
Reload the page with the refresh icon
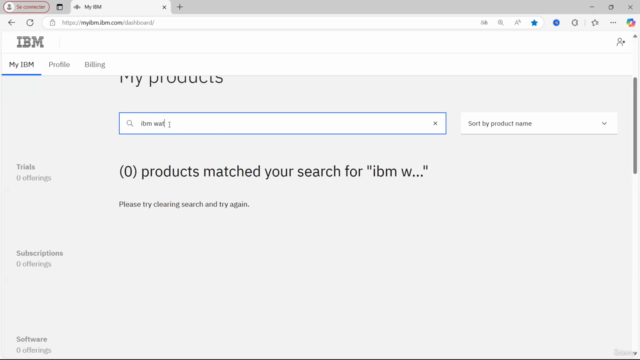coord(30,22)
